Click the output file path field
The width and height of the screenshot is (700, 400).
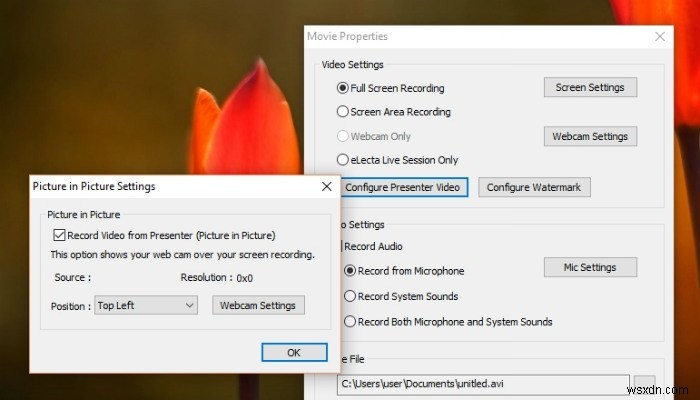point(483,384)
